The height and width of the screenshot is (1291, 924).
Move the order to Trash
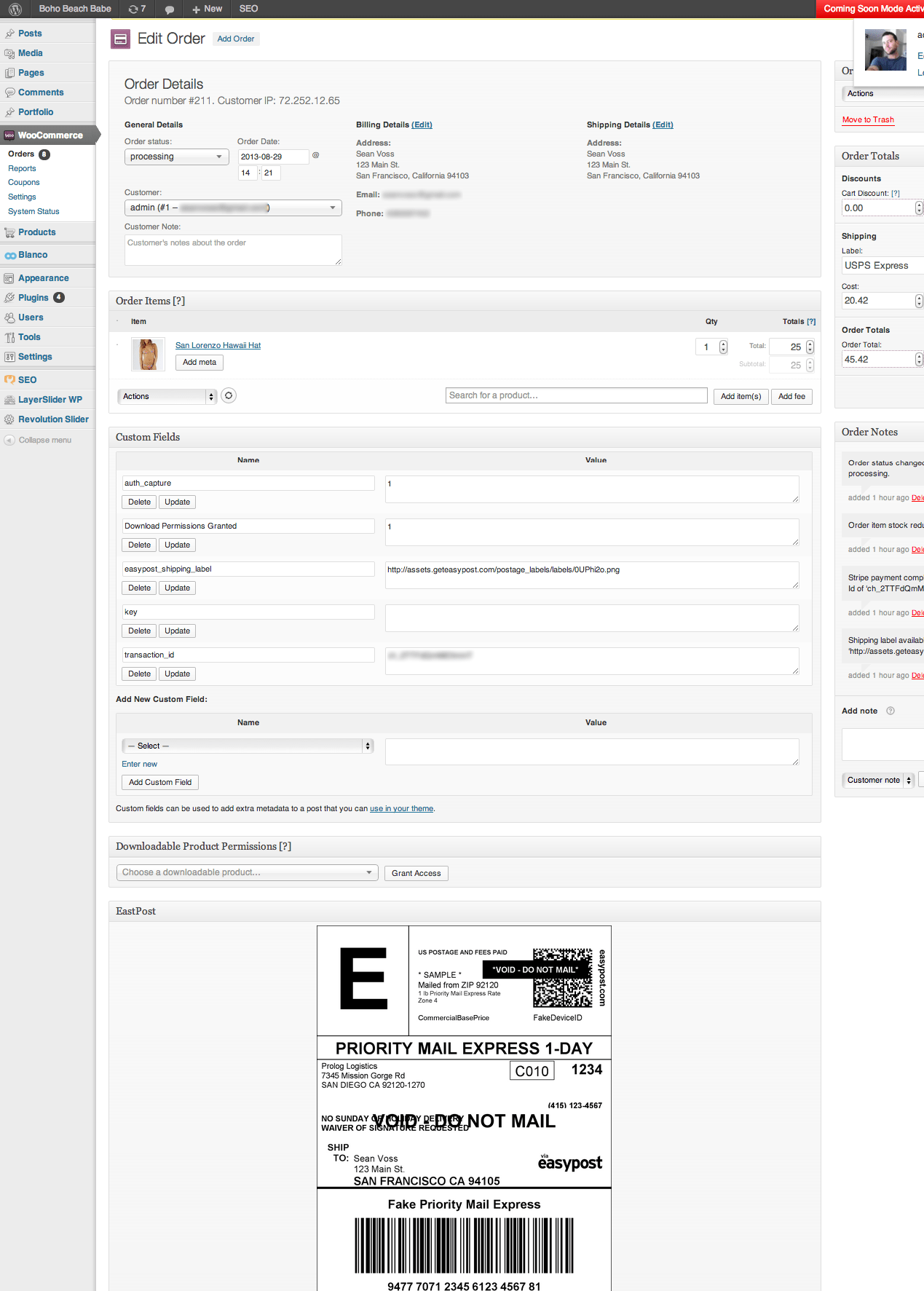click(x=868, y=119)
